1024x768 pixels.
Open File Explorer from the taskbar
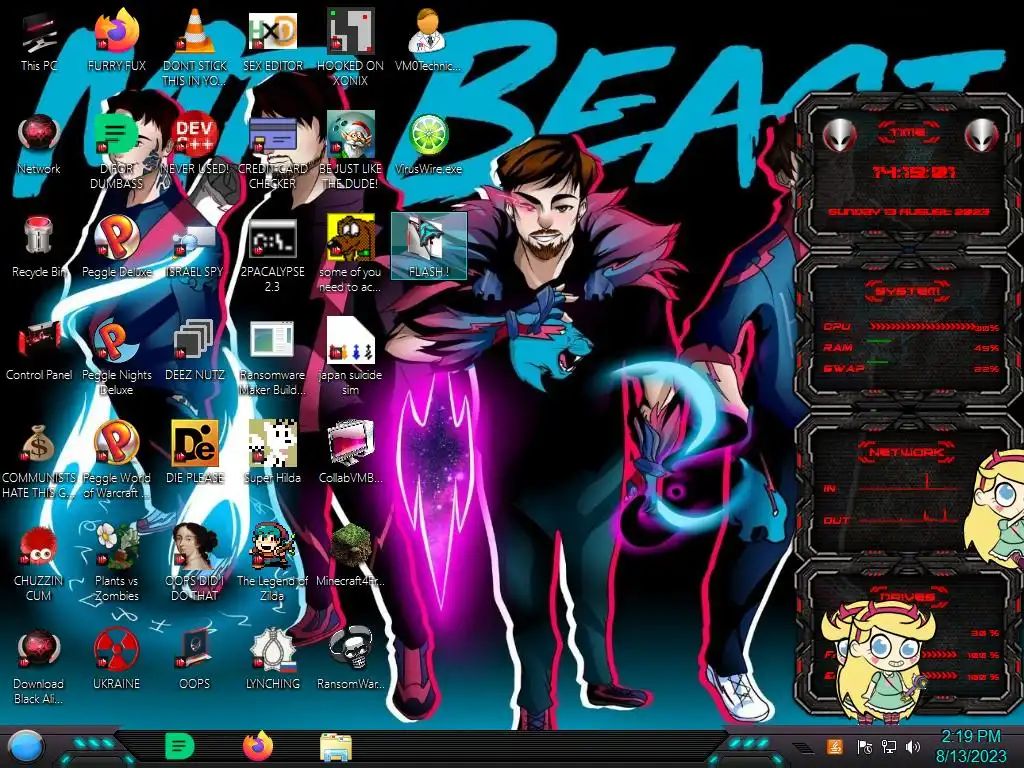(x=336, y=747)
